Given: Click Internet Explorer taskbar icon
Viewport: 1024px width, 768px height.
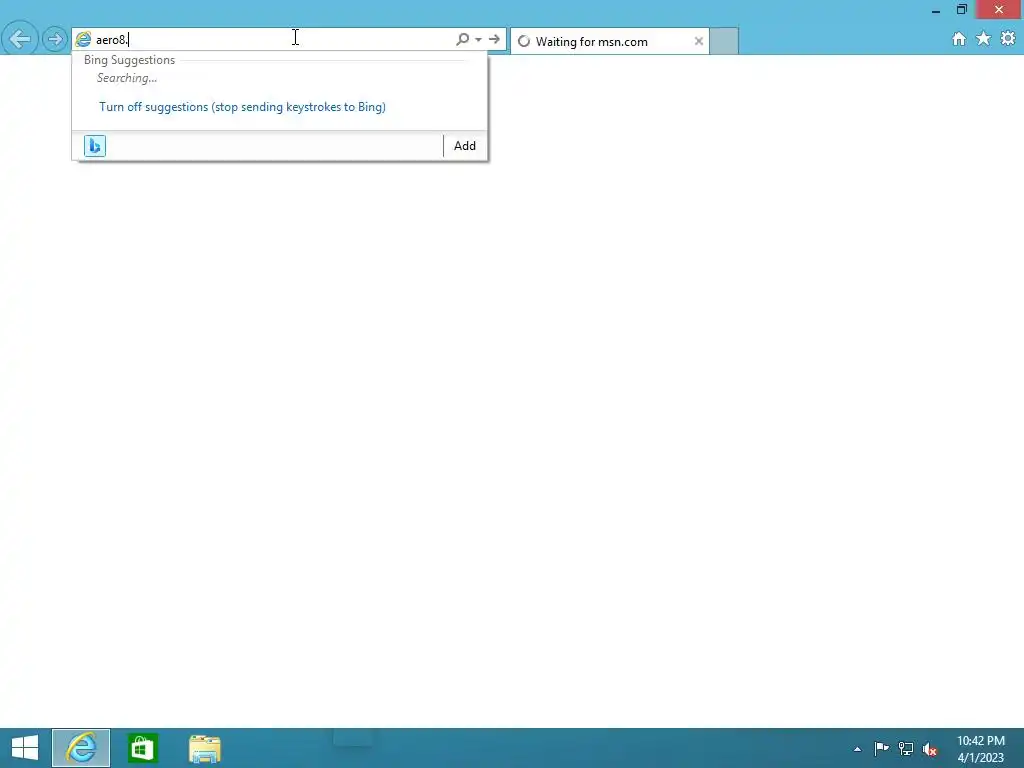Looking at the screenshot, I should click(81, 748).
